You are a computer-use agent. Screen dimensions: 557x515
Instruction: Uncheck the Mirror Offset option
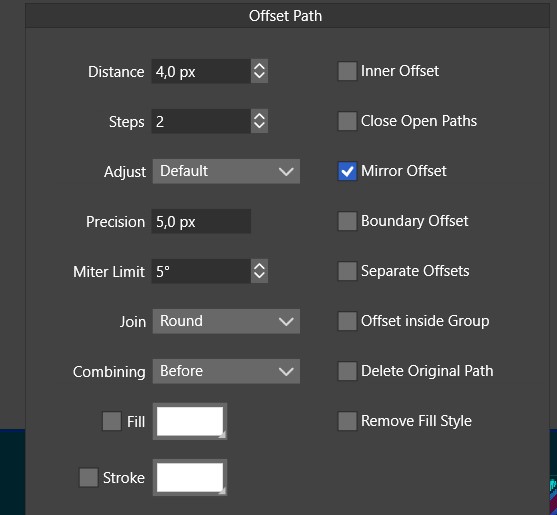(347, 171)
